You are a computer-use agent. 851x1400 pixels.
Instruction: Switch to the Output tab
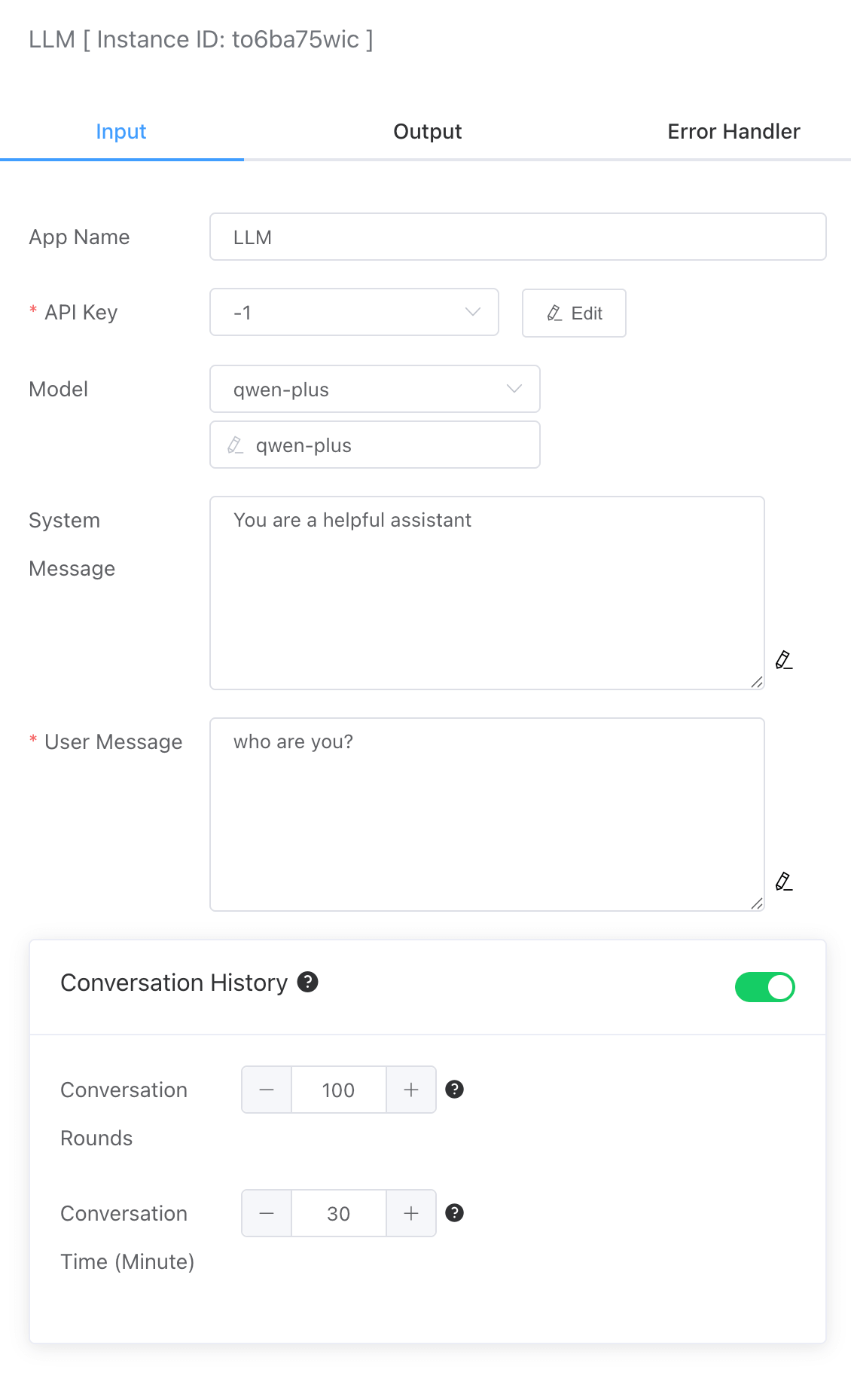point(427,132)
